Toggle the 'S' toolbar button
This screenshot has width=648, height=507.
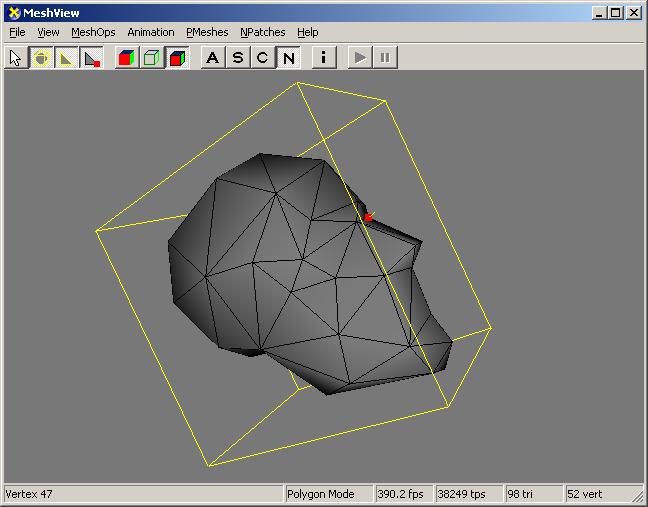coord(237,57)
